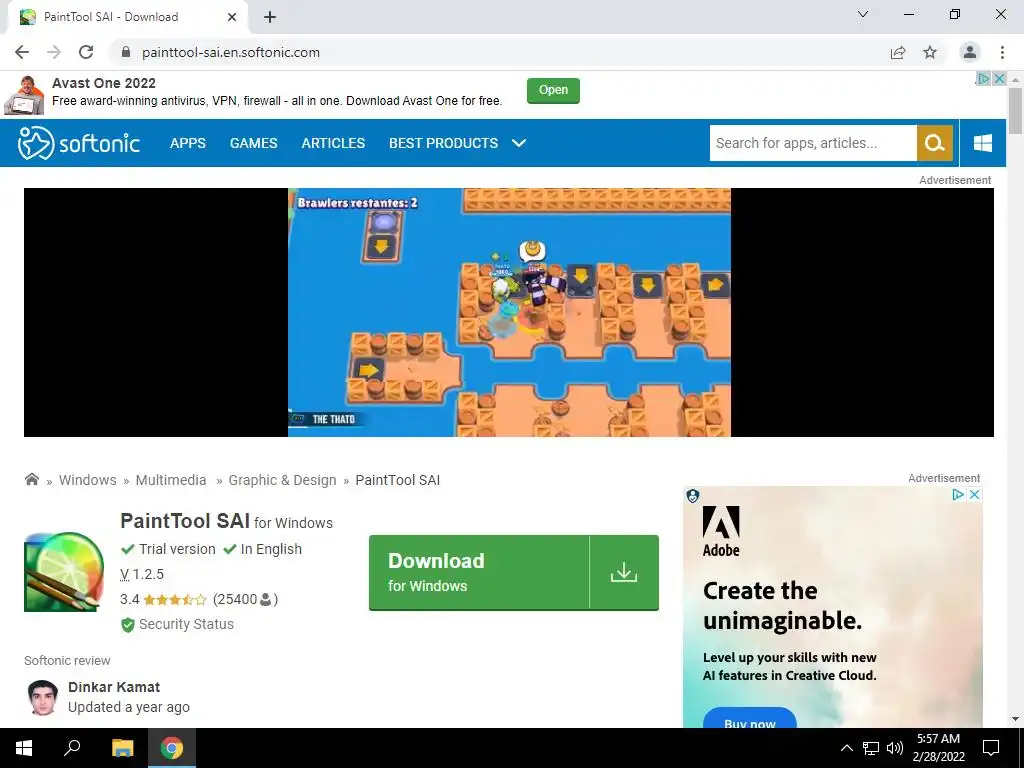The height and width of the screenshot is (768, 1024).
Task: Click the Avast One 2022 ad title
Action: tap(104, 83)
